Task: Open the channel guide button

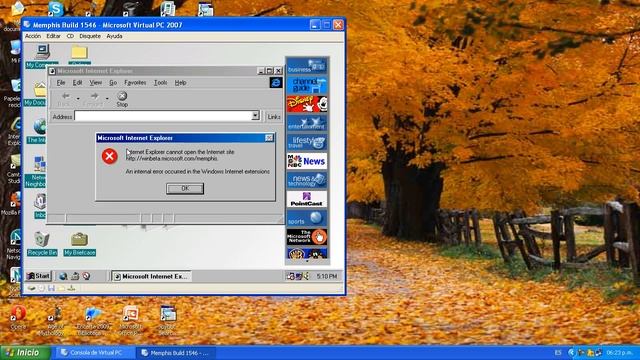Action: tap(307, 85)
